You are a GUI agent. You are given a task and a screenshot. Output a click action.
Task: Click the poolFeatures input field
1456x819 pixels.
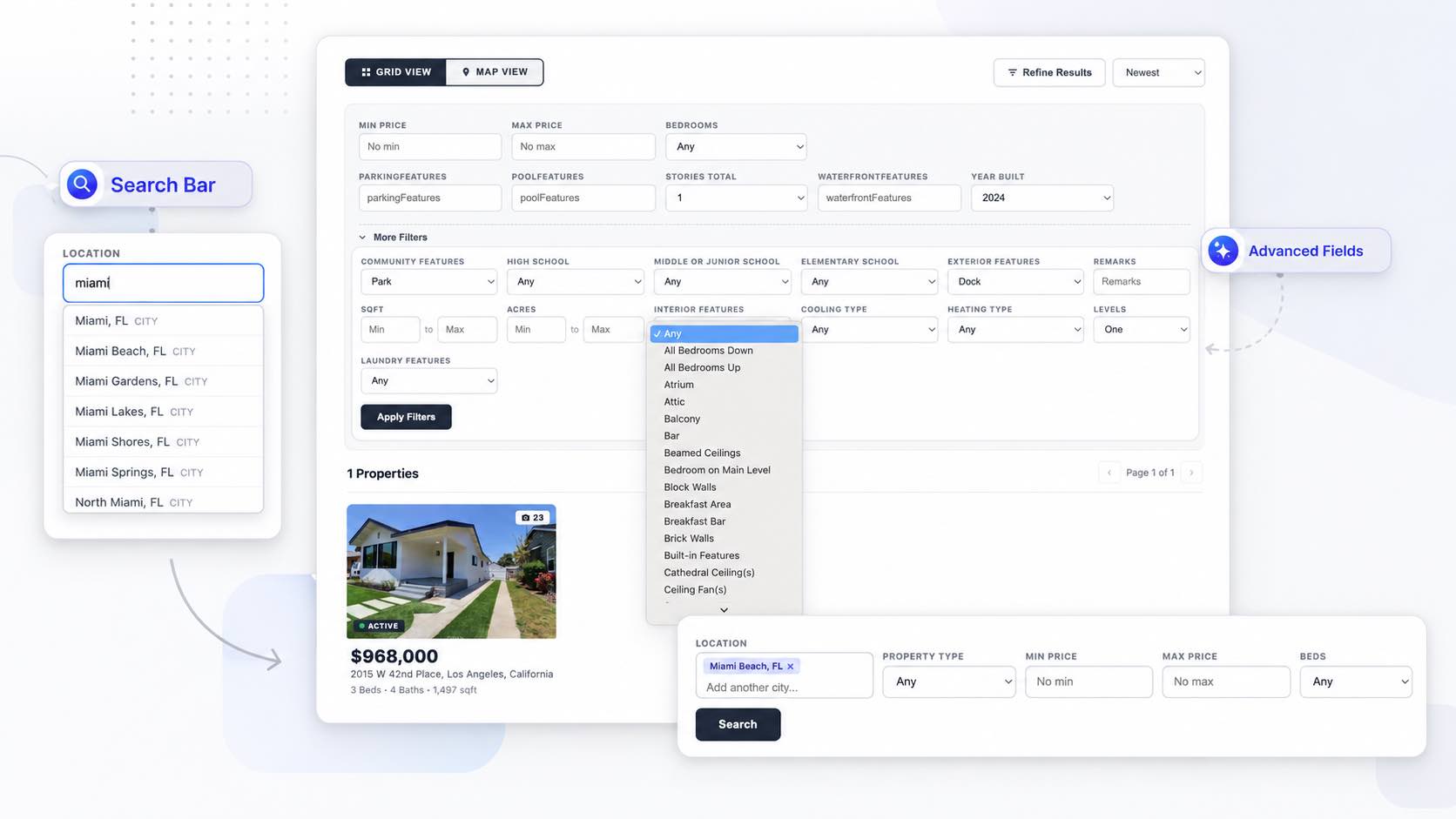[583, 198]
